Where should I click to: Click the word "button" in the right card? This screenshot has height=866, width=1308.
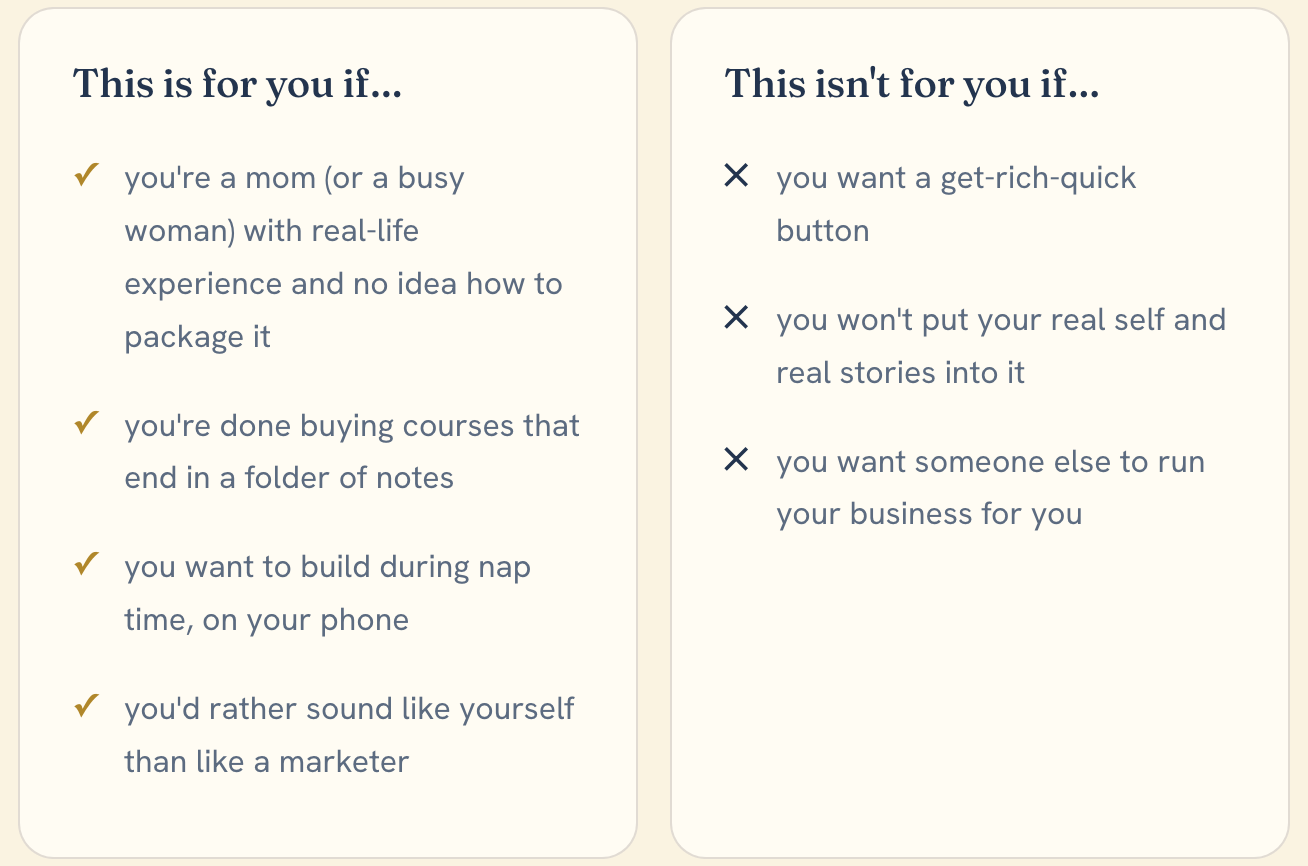823,231
